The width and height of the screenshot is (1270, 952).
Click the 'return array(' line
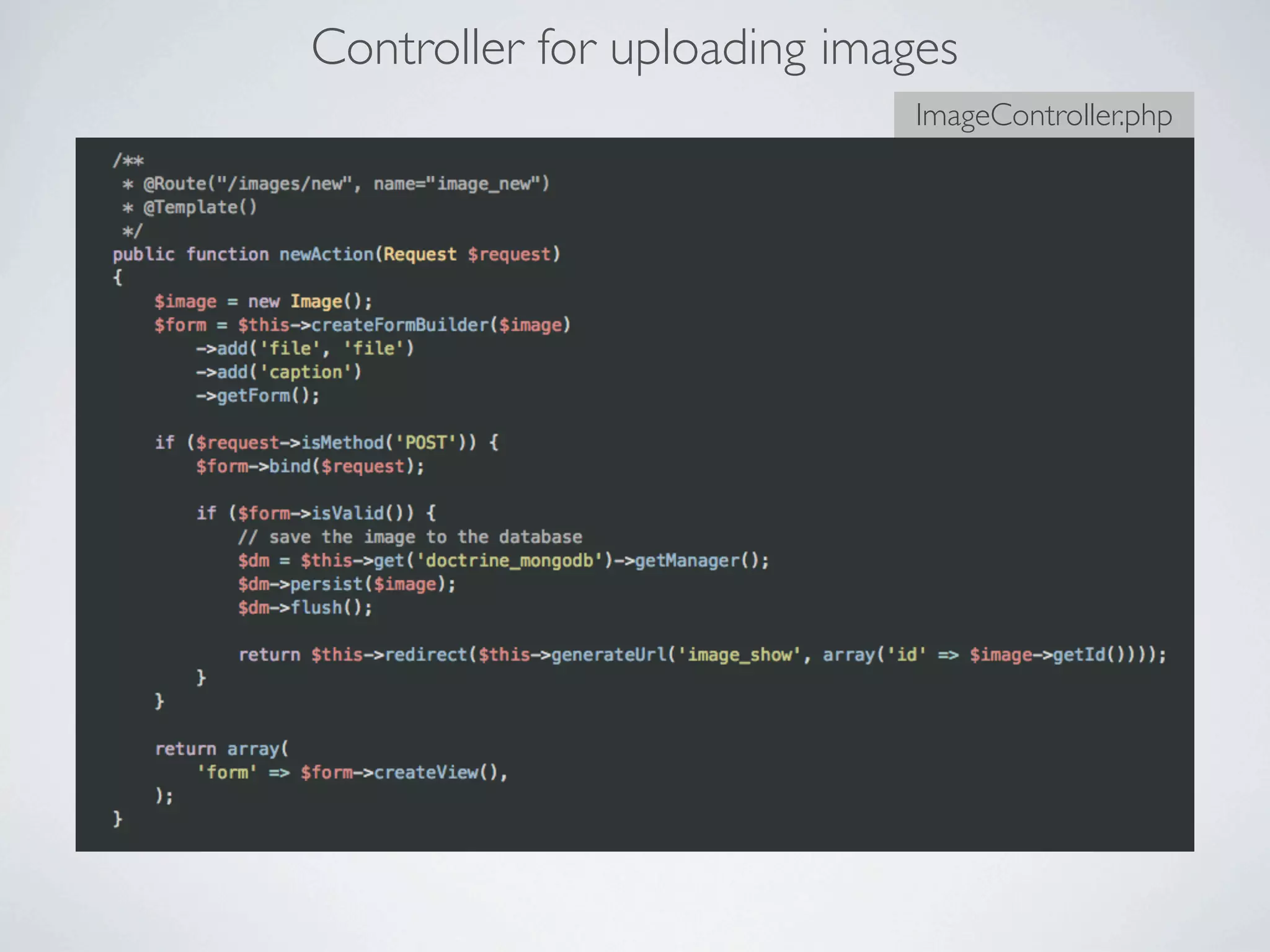click(x=222, y=749)
